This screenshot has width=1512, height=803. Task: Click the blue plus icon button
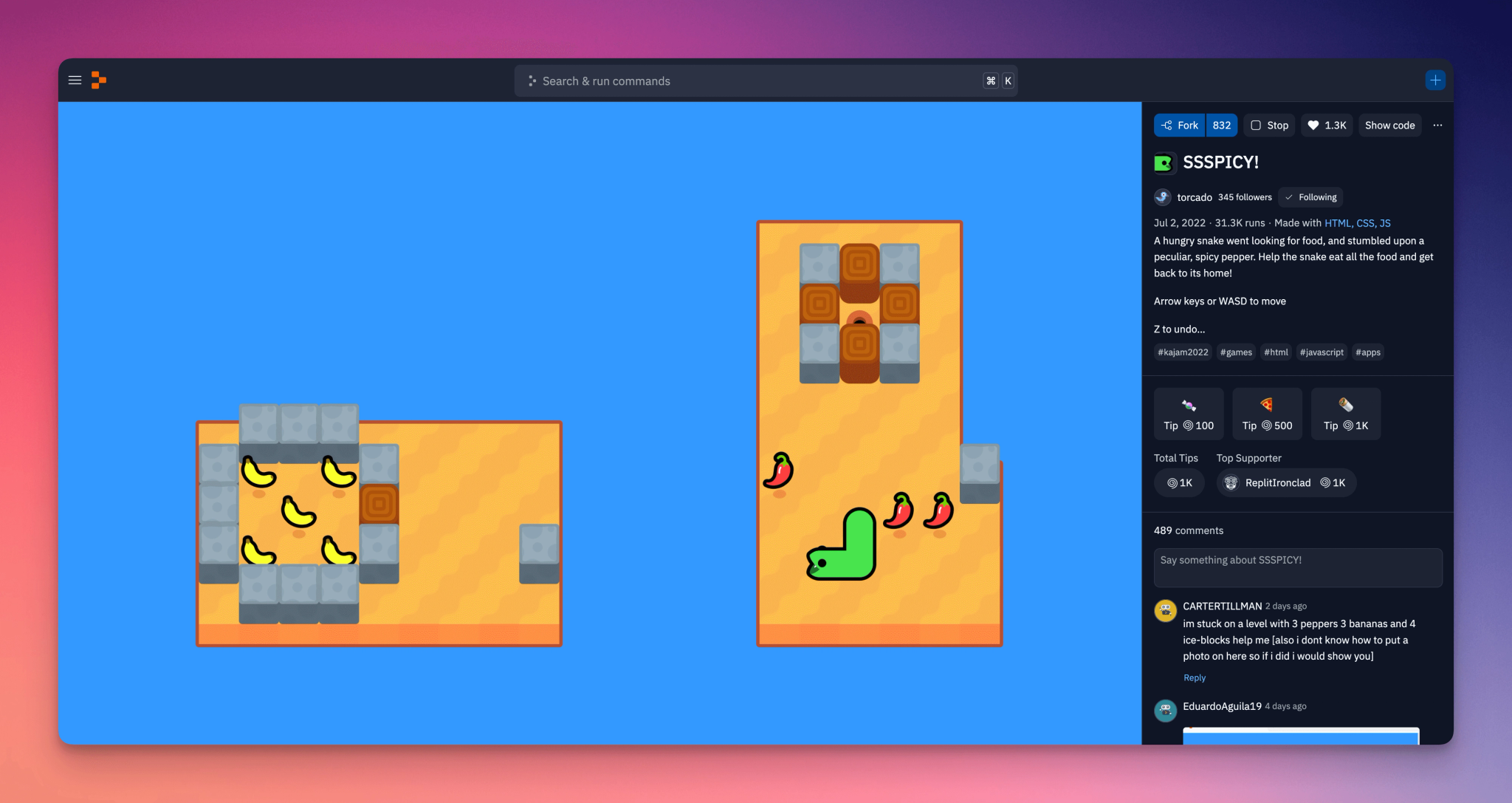(x=1434, y=81)
